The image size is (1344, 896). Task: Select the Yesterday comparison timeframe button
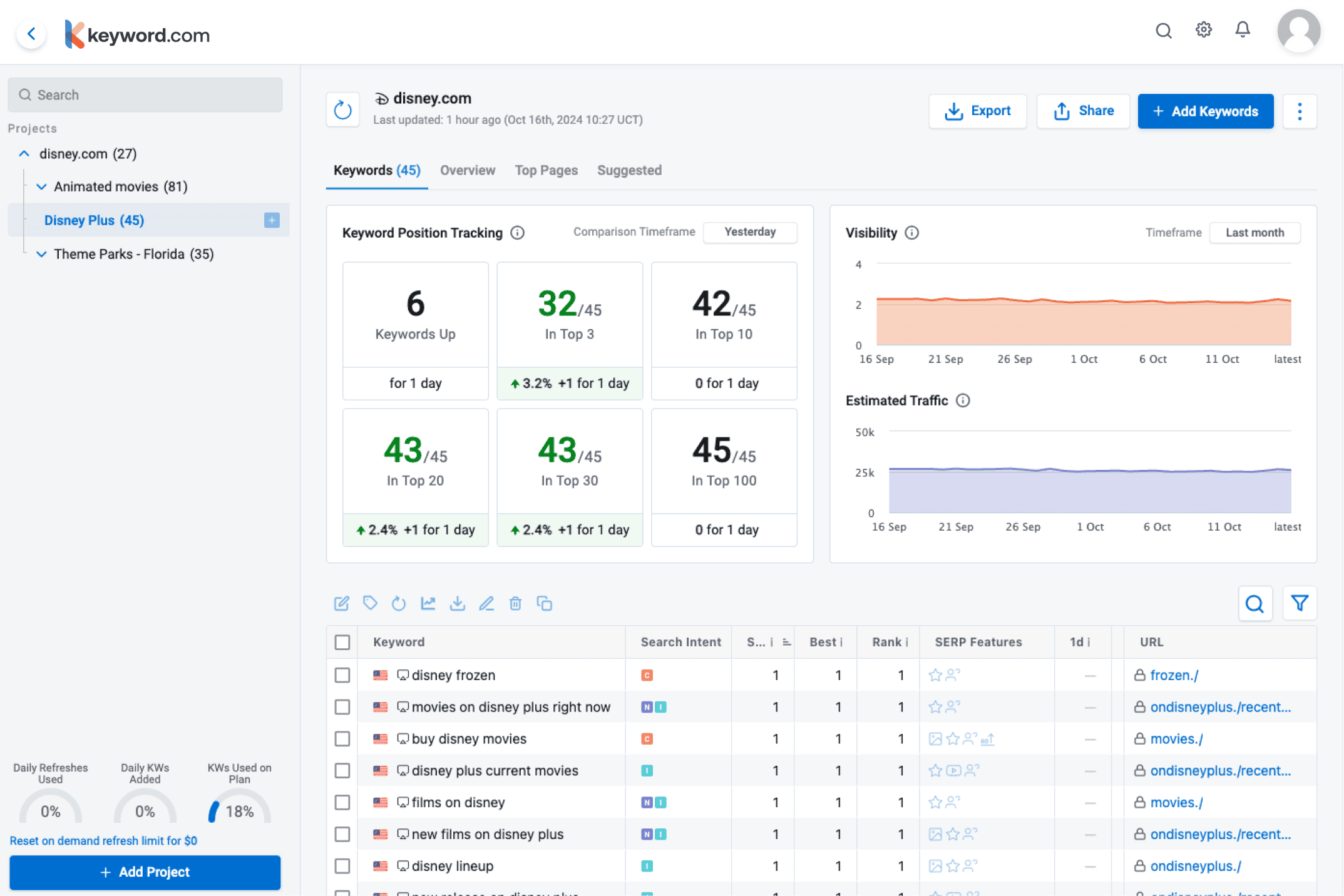click(751, 232)
